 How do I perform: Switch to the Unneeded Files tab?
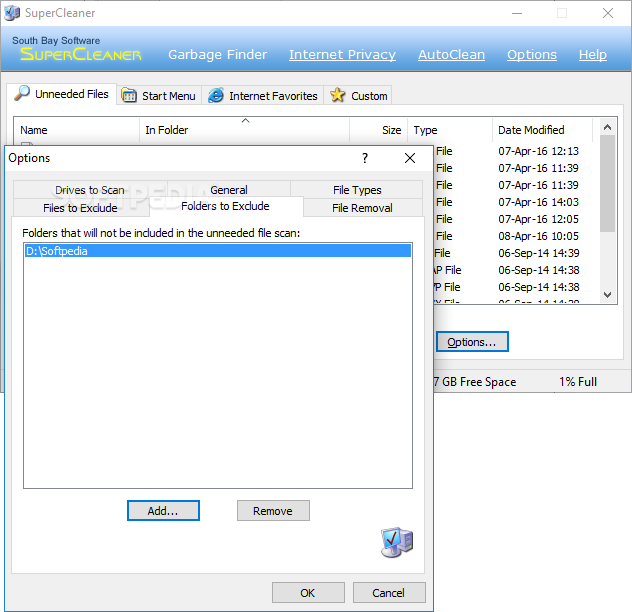[x=62, y=94]
